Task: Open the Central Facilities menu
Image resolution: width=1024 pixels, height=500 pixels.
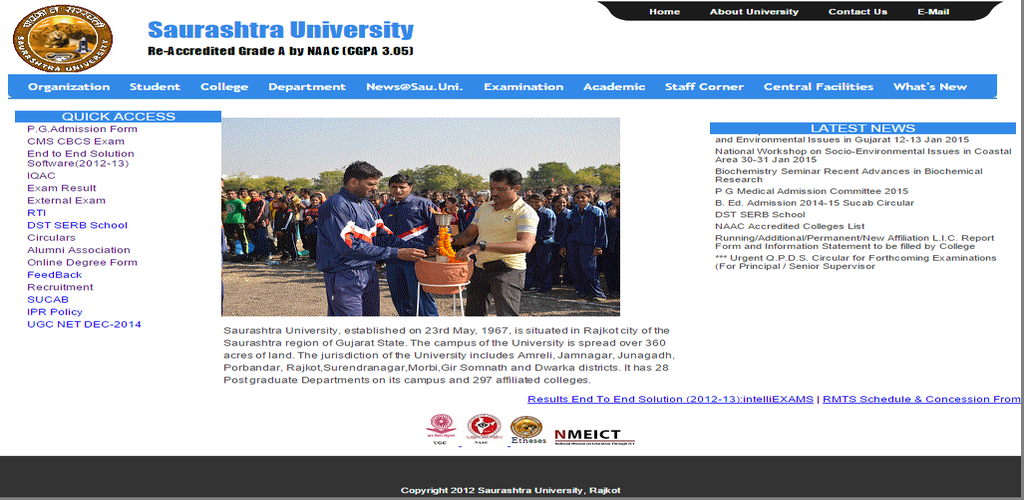Action: click(x=818, y=87)
